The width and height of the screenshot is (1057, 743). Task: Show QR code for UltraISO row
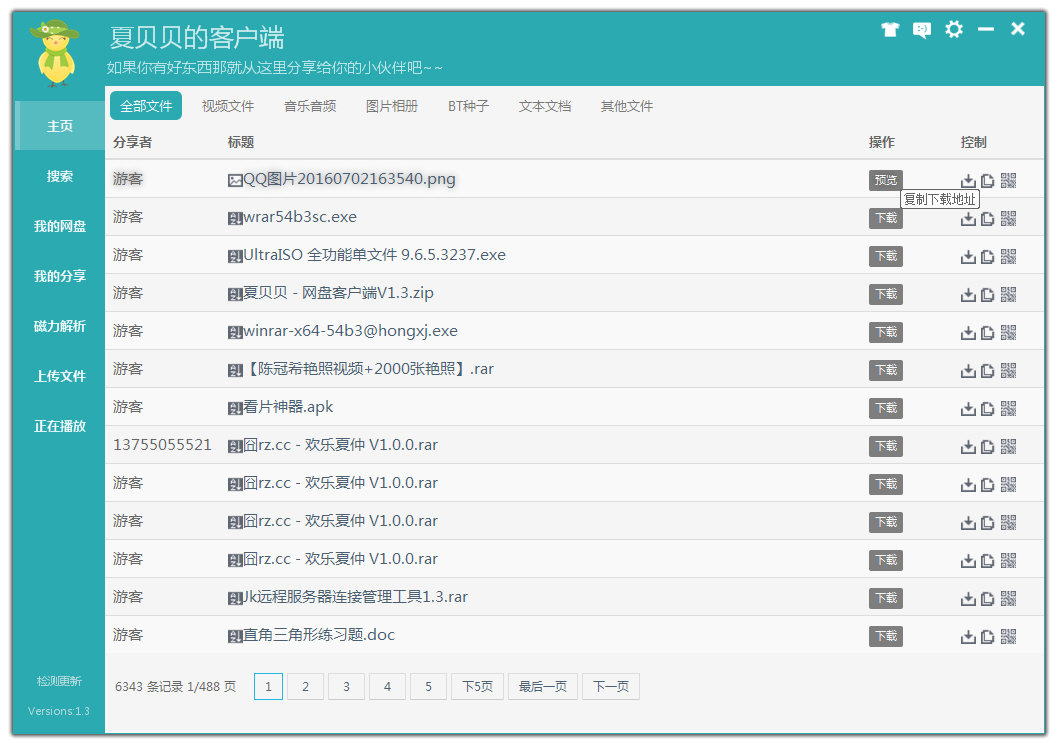1008,257
